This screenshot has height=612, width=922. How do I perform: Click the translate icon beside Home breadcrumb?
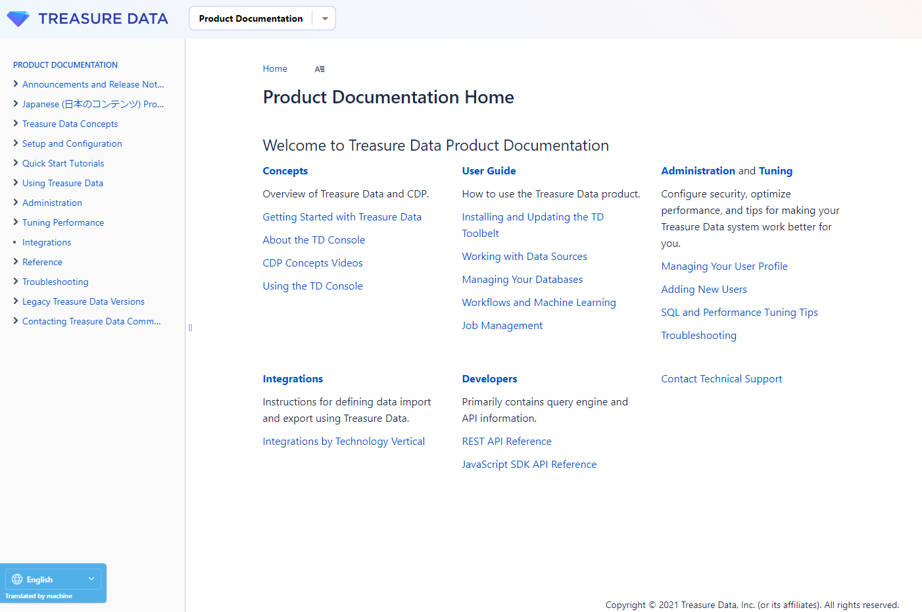tap(319, 69)
